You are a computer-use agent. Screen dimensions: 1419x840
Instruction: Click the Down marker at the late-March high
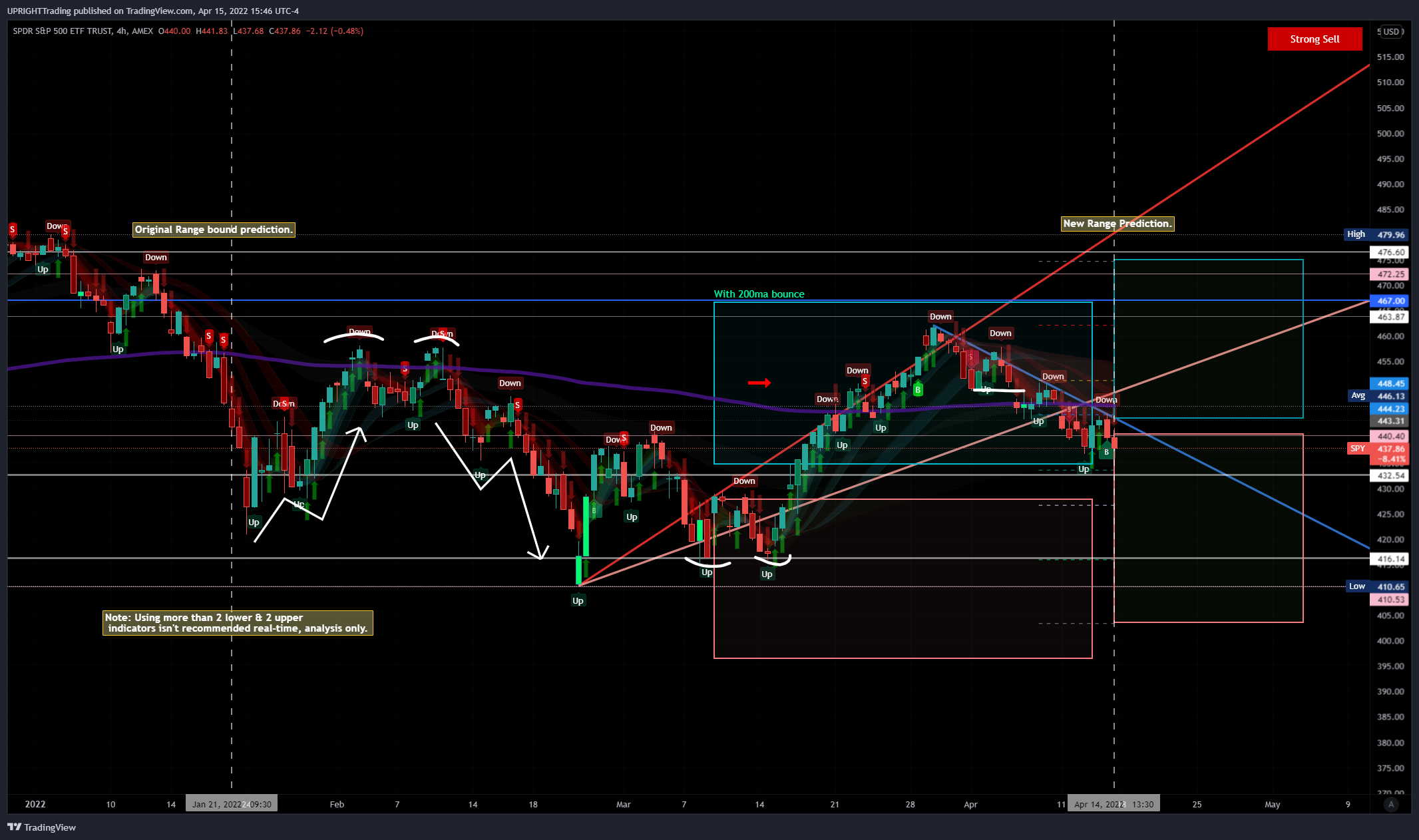point(940,316)
